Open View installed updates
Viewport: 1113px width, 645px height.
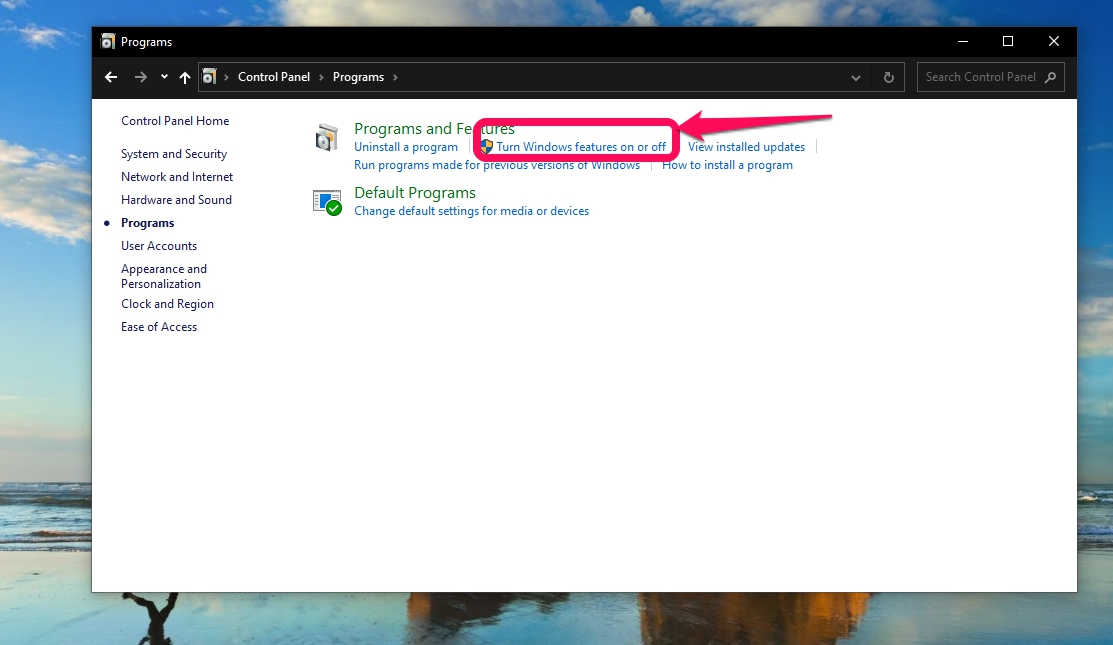746,147
